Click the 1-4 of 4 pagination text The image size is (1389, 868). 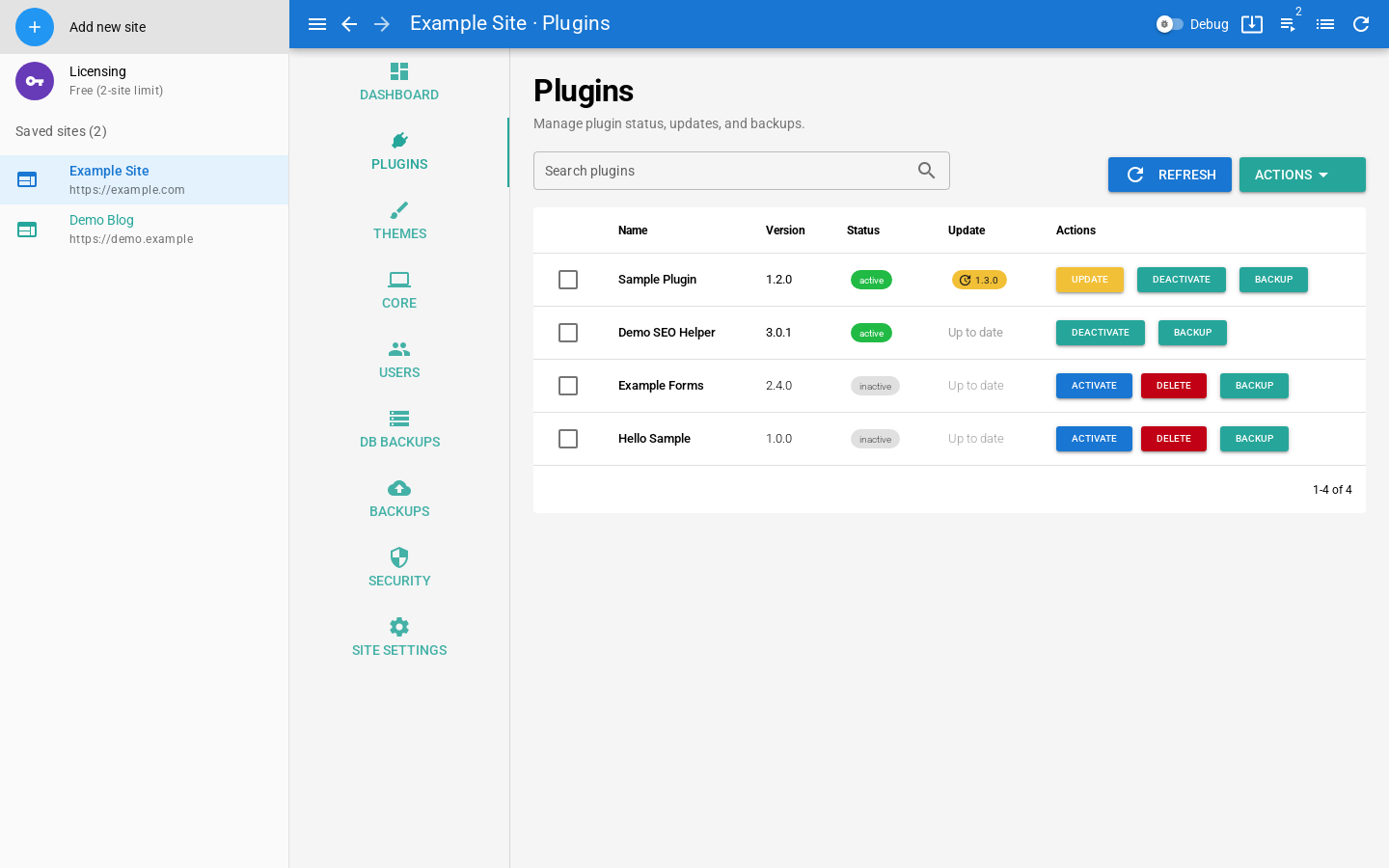[x=1332, y=490]
